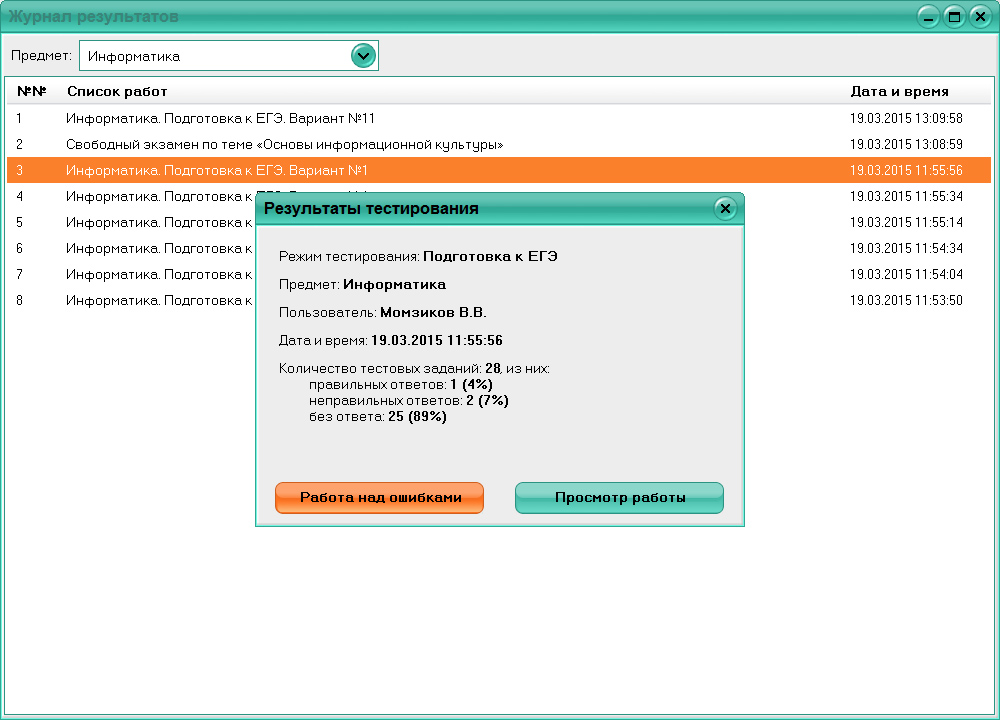Sort by the Список работ column header
Viewport: 1000px width, 720px height.
pos(117,91)
